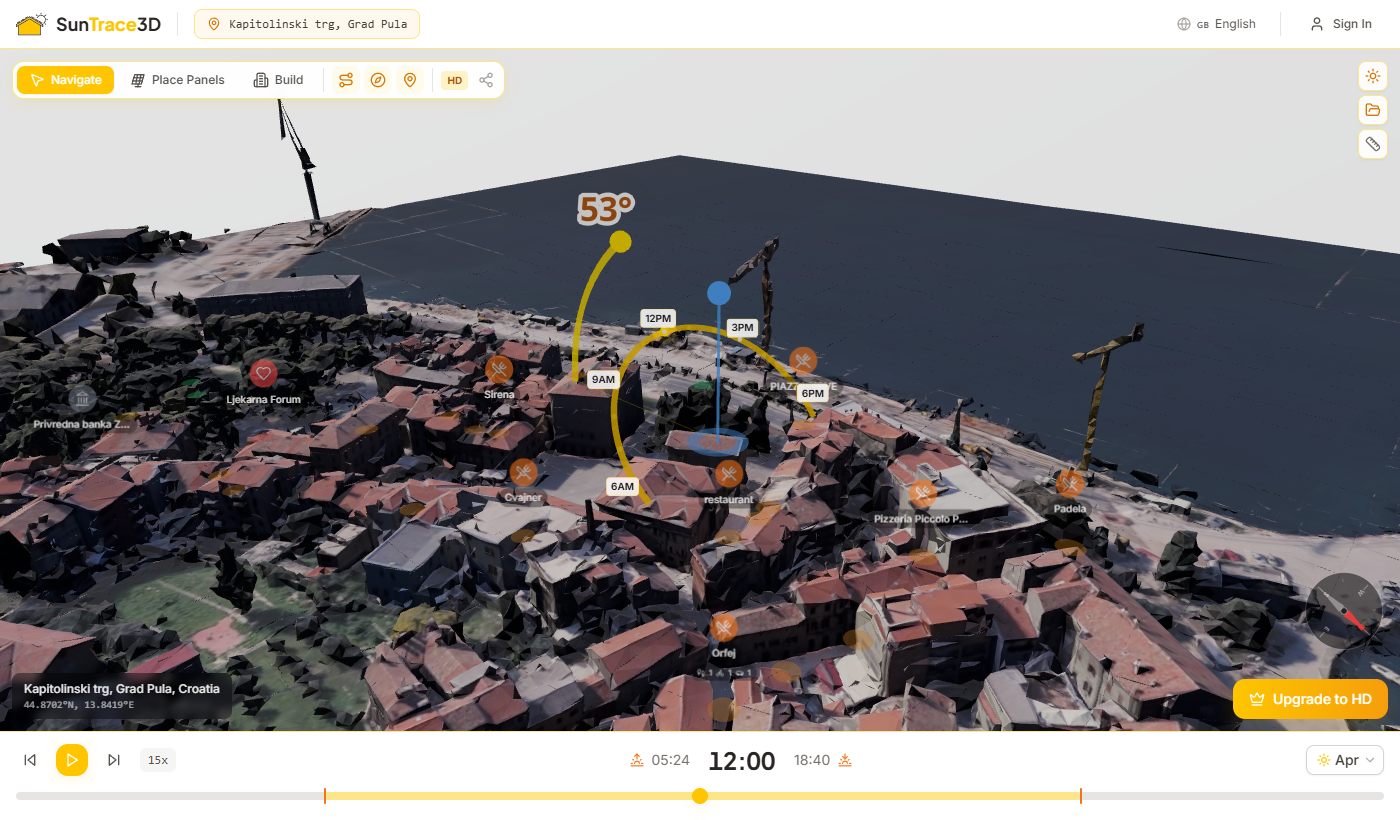Image resolution: width=1400 pixels, height=820 pixels.
Task: Switch to Build mode
Action: [x=277, y=79]
